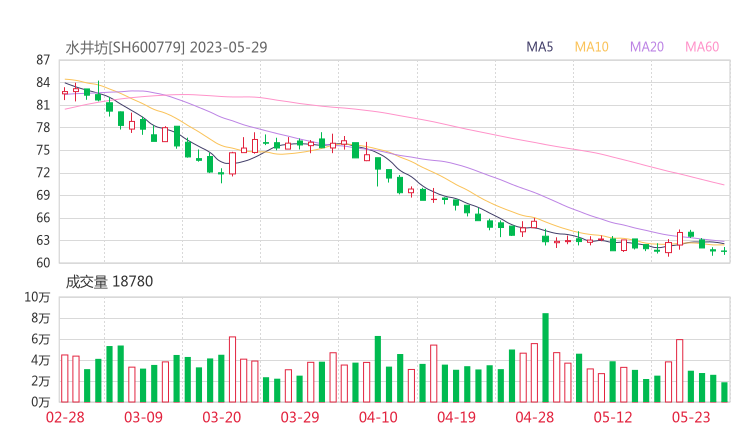Click the 6万 volume axis label
The width and height of the screenshot is (740, 440).
[41, 339]
